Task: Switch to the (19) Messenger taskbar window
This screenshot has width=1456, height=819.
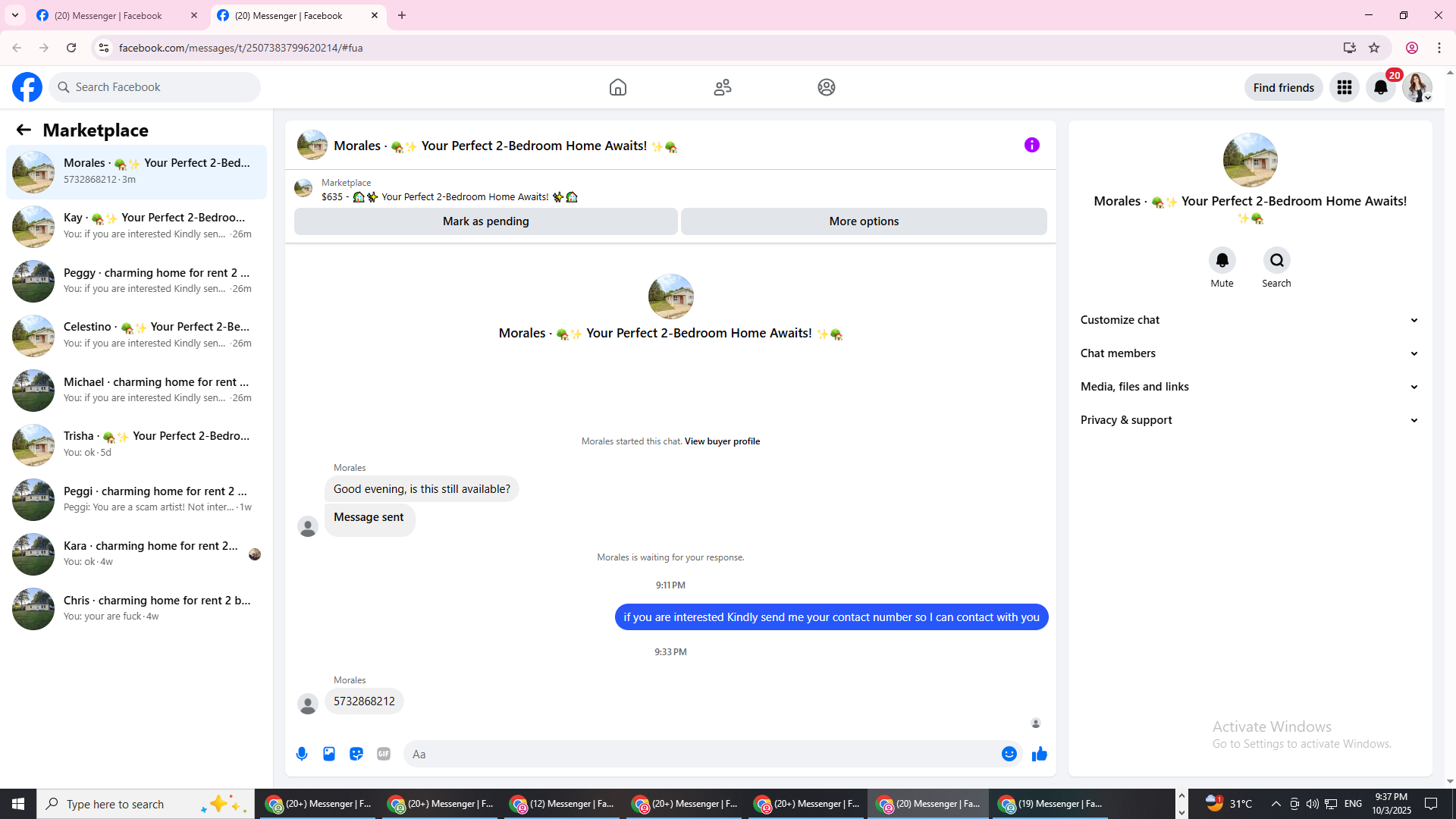Action: pyautogui.click(x=1051, y=804)
